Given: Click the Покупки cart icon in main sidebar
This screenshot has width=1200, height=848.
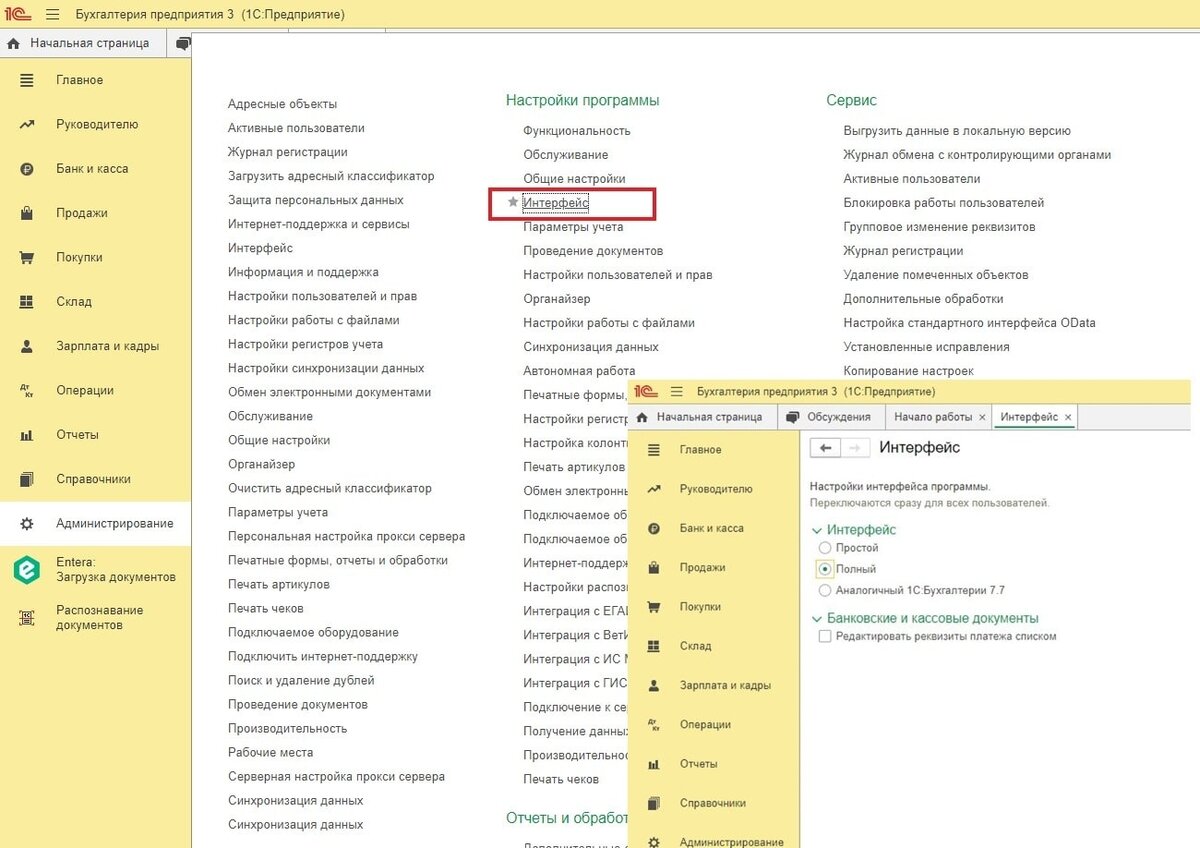Looking at the screenshot, I should coord(27,257).
